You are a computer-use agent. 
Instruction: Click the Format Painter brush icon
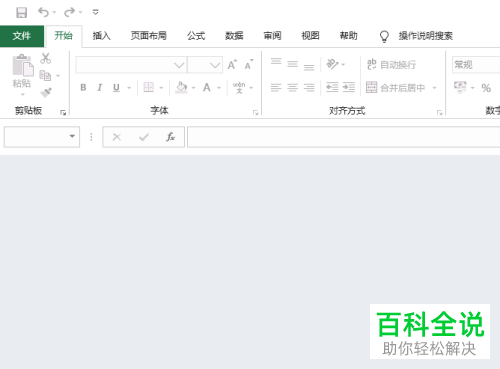click(46, 92)
